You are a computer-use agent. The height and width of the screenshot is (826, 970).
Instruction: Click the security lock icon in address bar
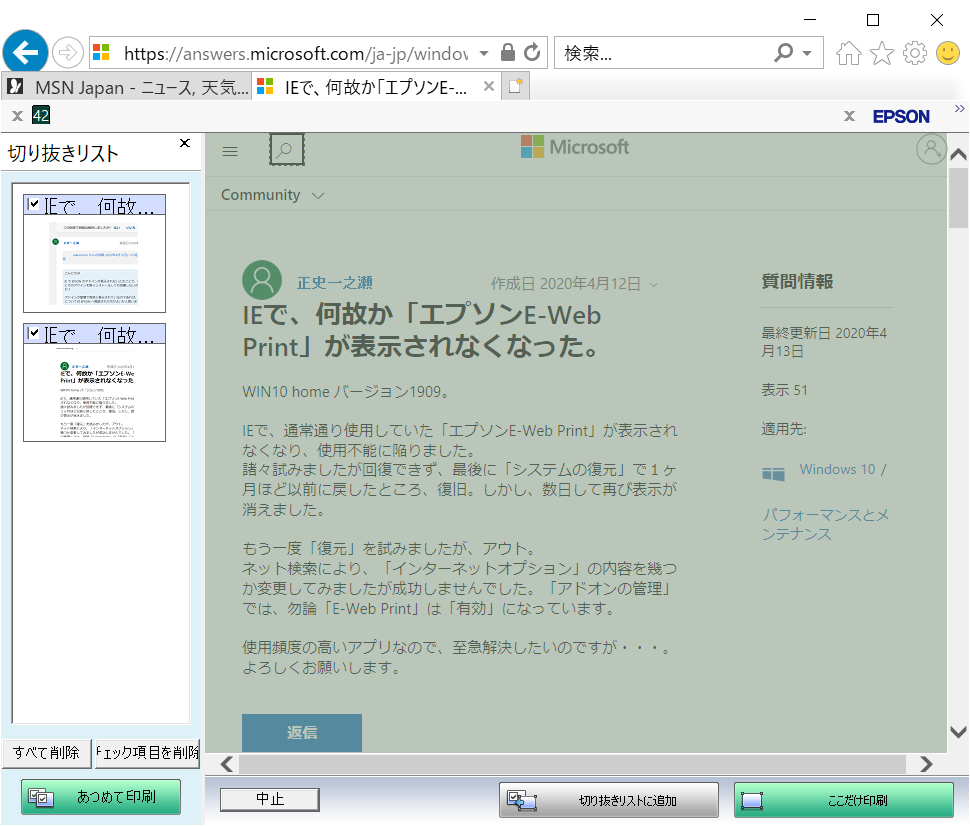[x=507, y=53]
